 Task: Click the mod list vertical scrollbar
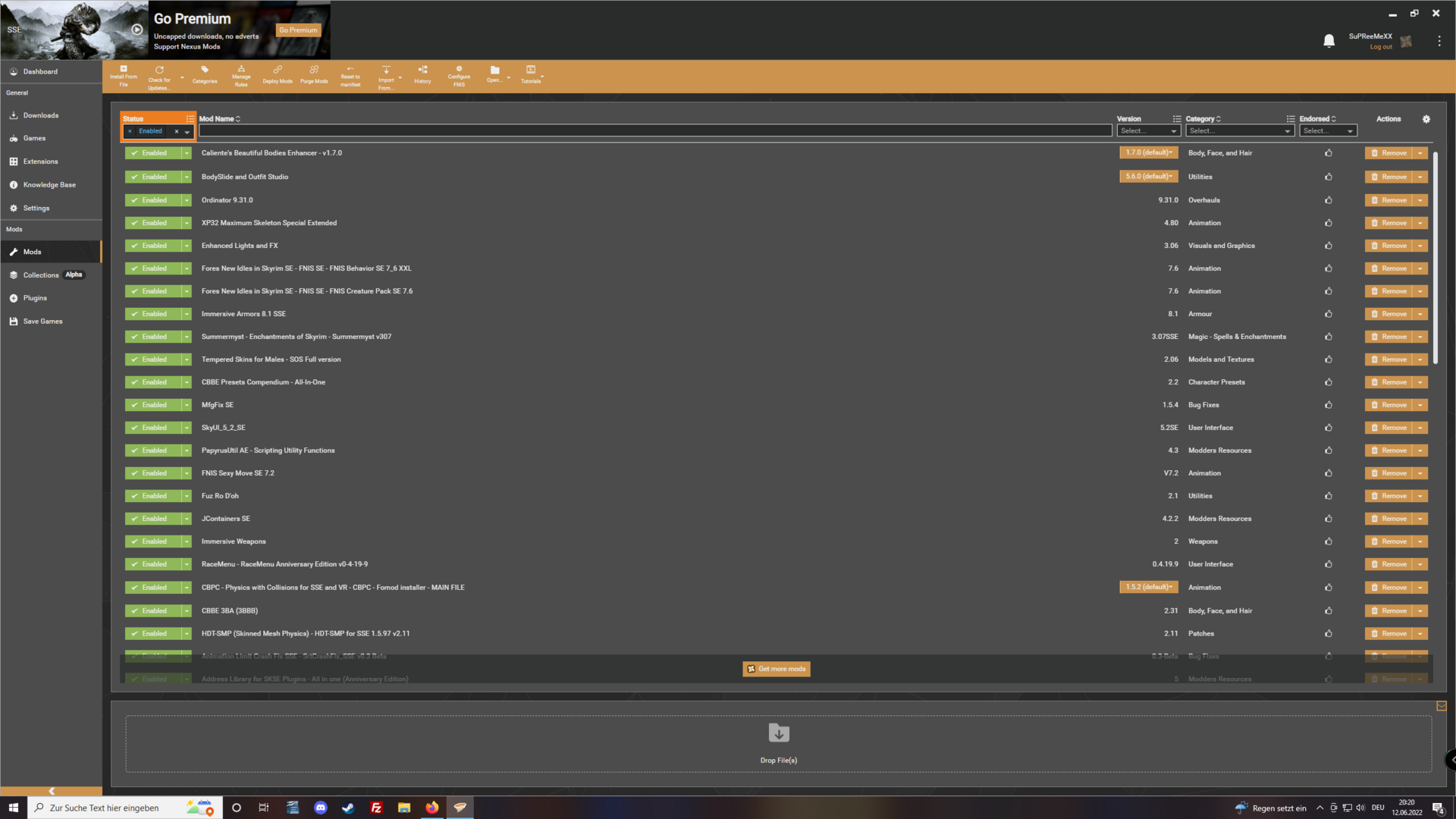coord(1435,258)
